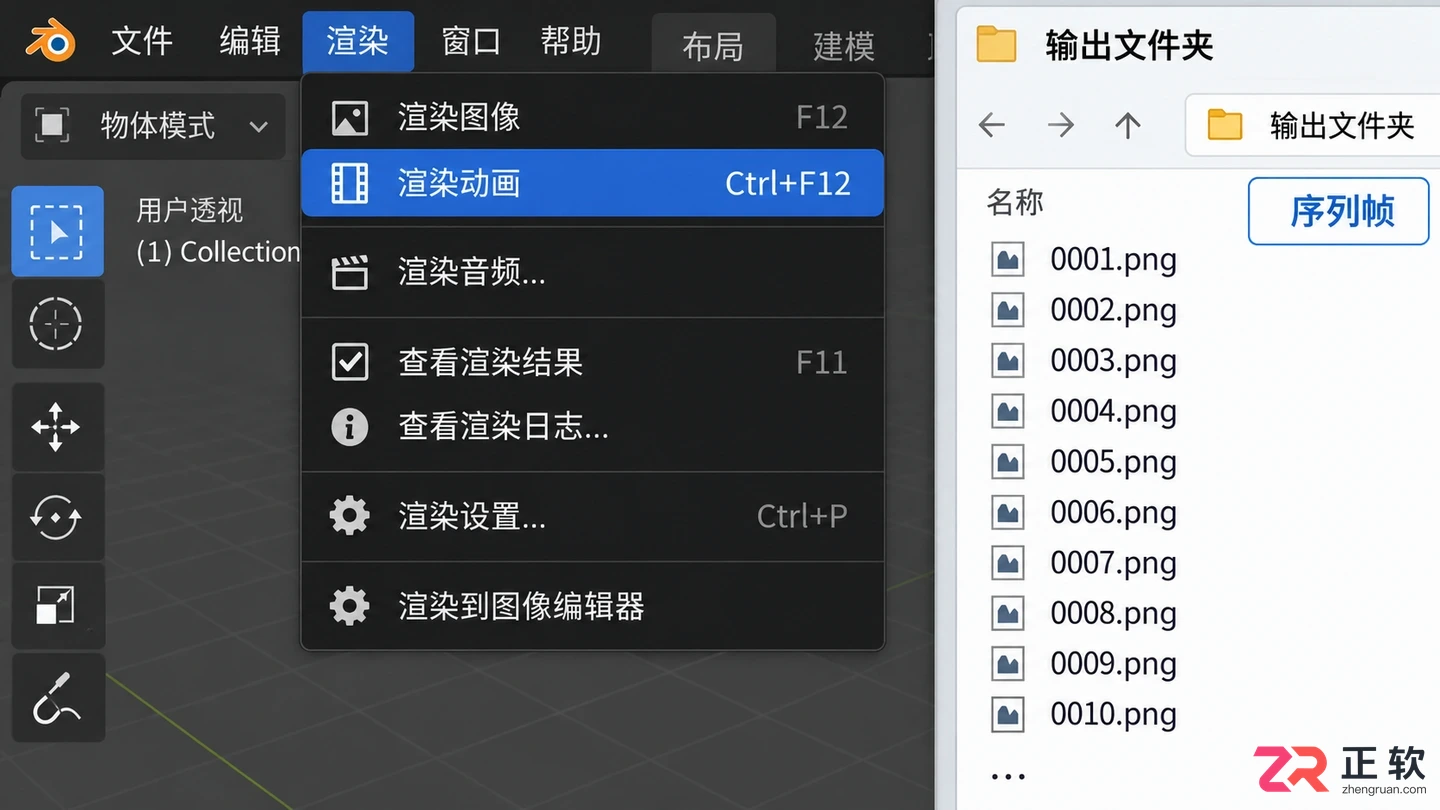This screenshot has height=810, width=1440.
Task: Activate the 3D cursor tool
Action: pyautogui.click(x=57, y=323)
